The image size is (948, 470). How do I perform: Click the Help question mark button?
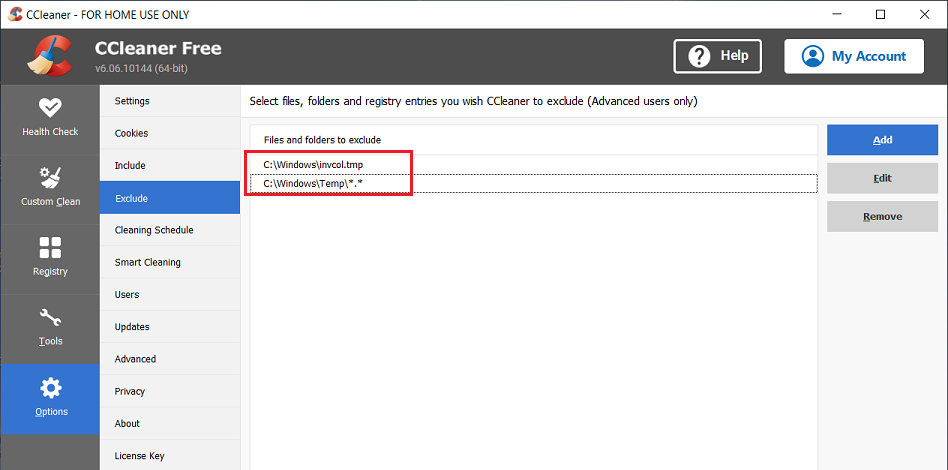717,56
